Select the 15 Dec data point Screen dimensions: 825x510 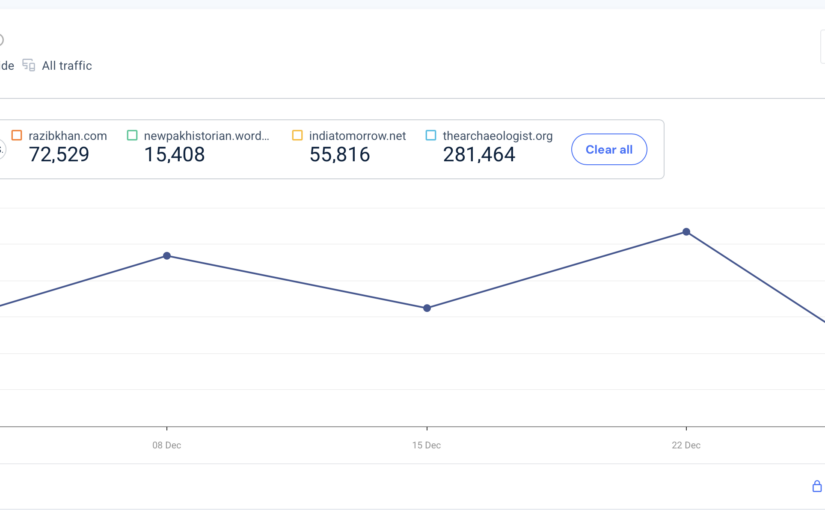coord(427,308)
